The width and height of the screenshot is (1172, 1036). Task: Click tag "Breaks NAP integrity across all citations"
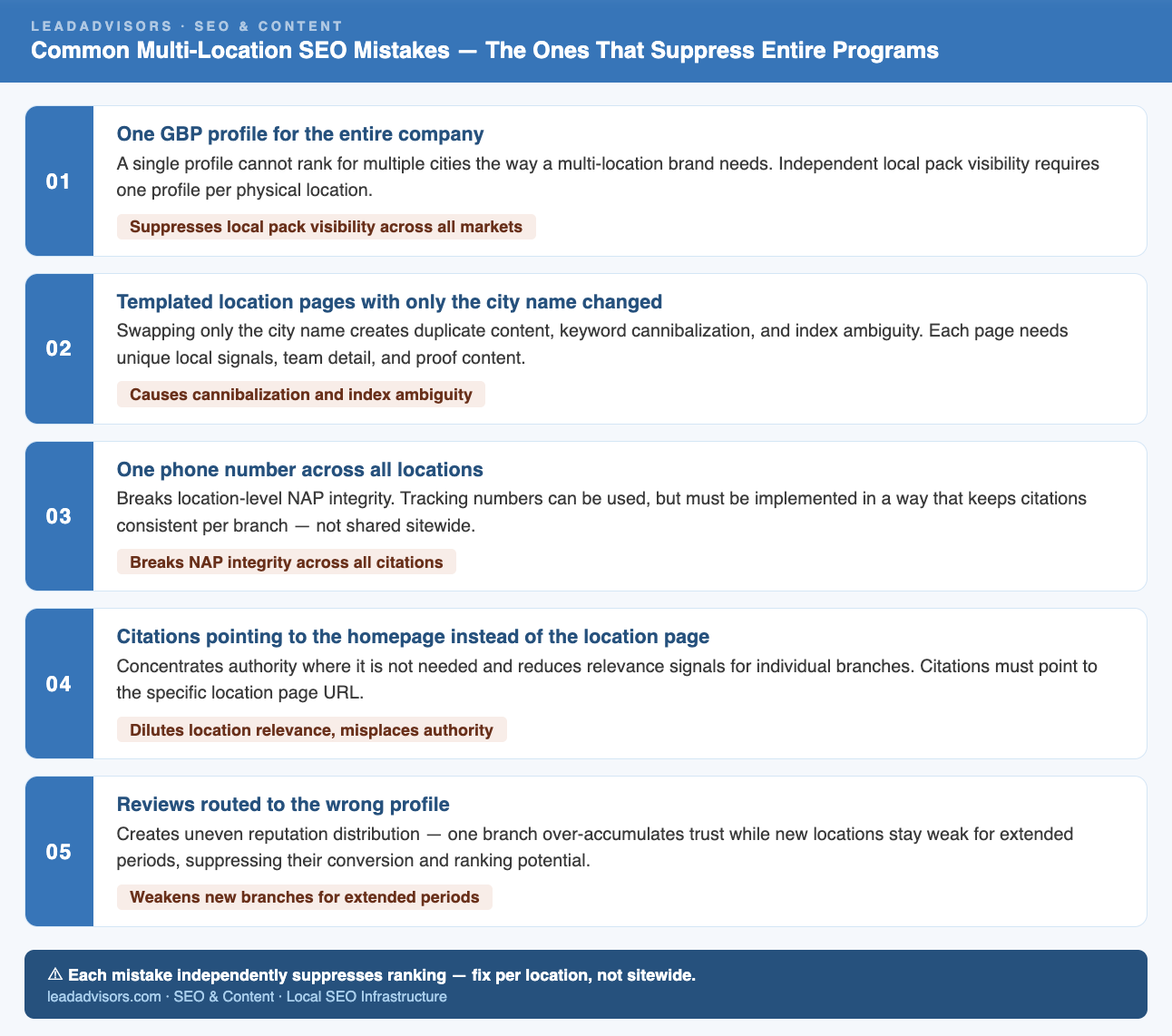(x=287, y=562)
